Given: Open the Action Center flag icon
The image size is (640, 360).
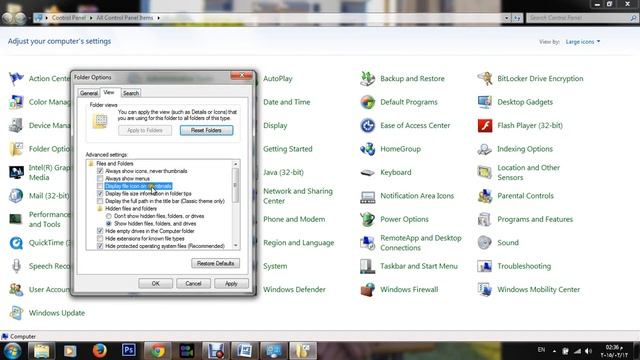Looking at the screenshot, I should click(x=16, y=78).
